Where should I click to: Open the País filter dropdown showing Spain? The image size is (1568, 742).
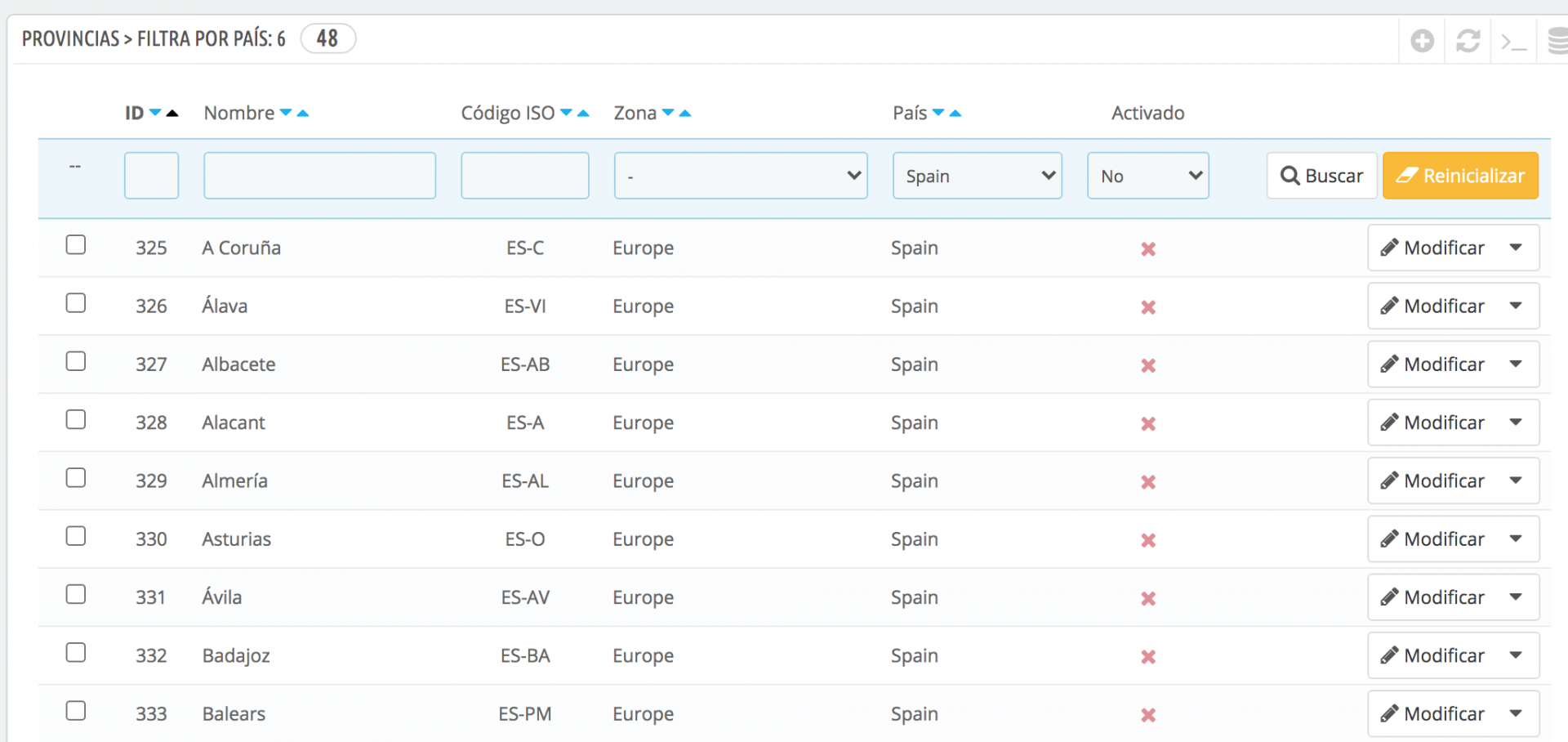(x=977, y=176)
